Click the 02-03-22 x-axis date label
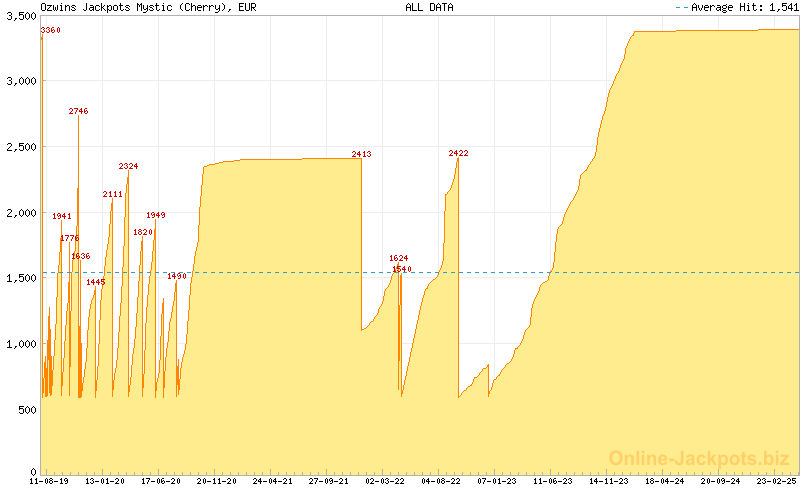This screenshot has width=800, height=490. point(385,482)
